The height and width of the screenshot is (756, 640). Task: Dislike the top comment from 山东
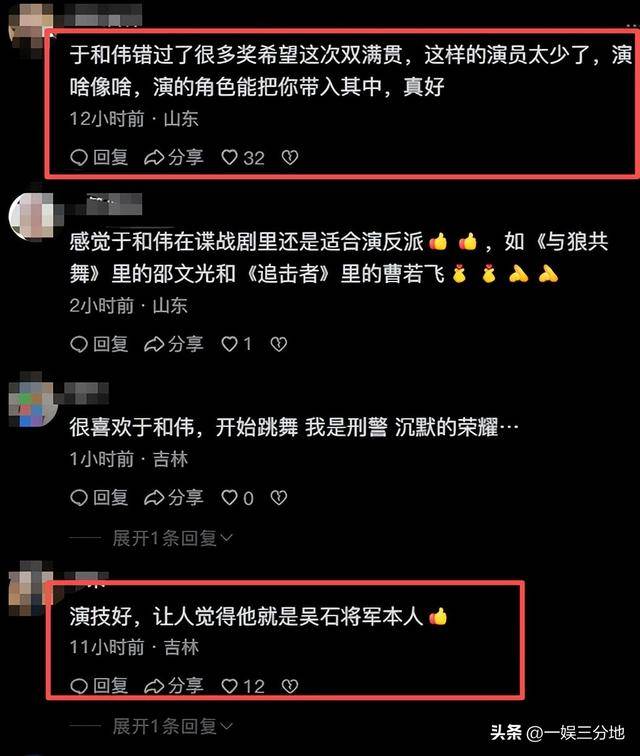click(x=289, y=158)
